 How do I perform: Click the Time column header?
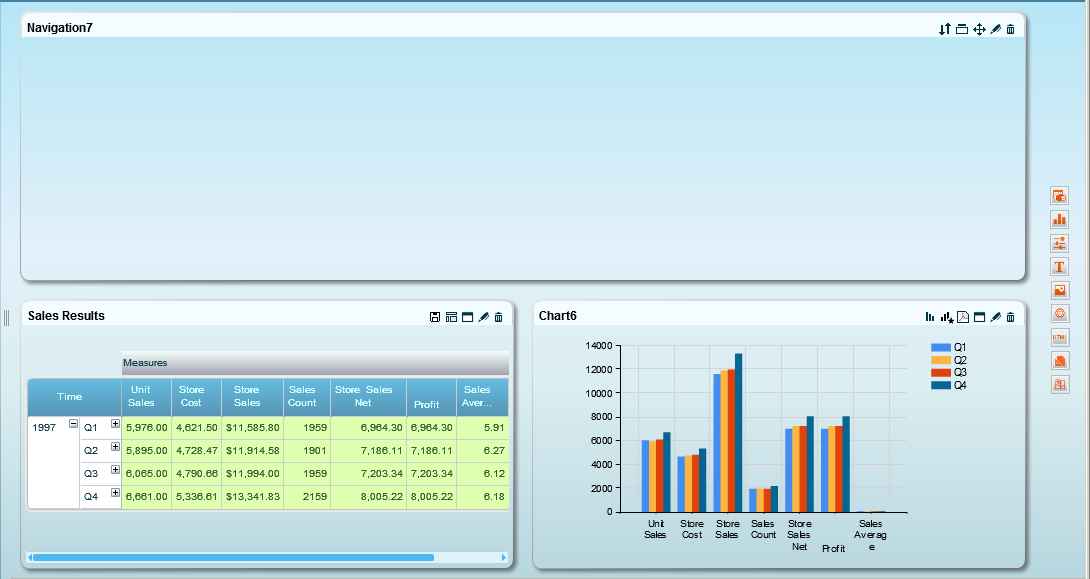click(x=70, y=397)
